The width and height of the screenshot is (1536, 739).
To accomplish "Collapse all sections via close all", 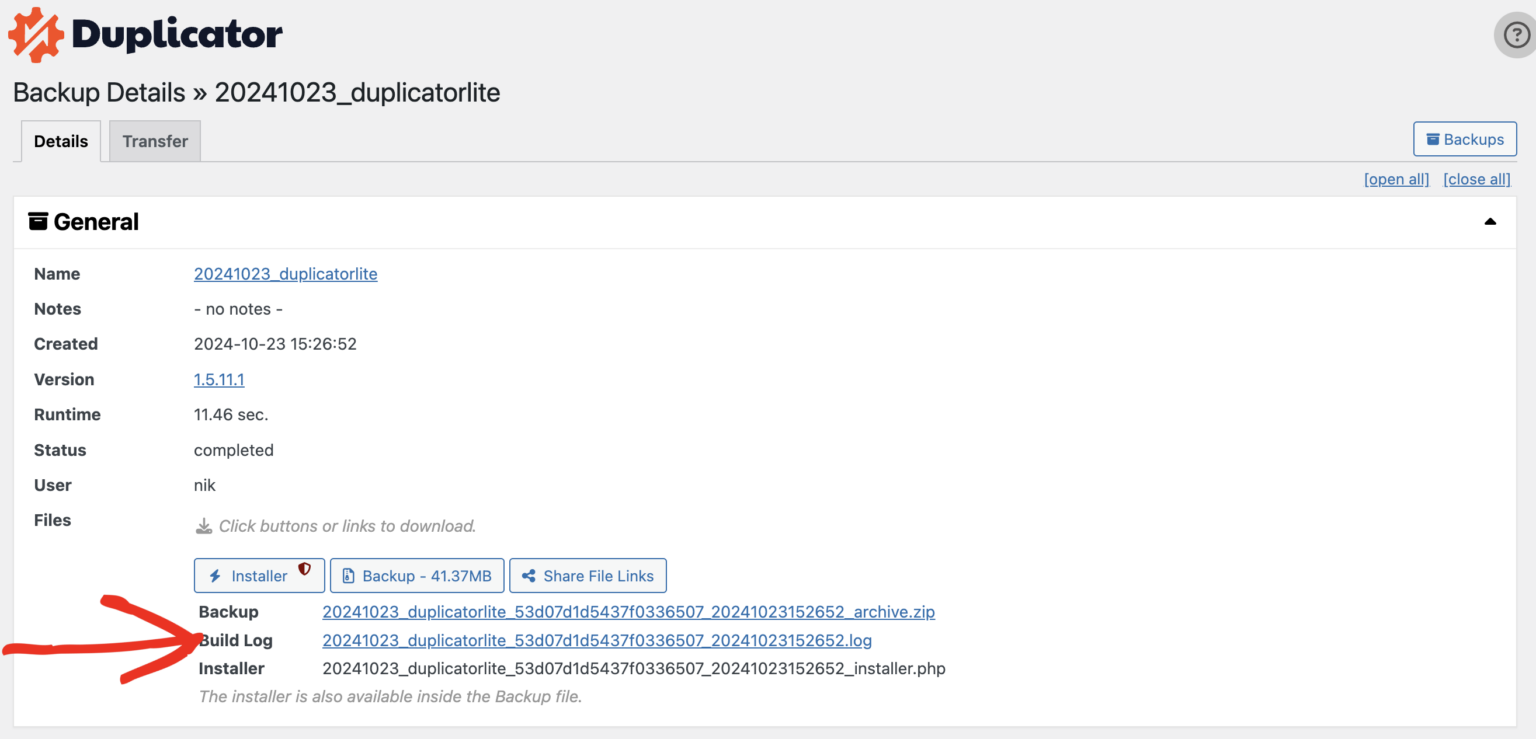I will (x=1476, y=179).
